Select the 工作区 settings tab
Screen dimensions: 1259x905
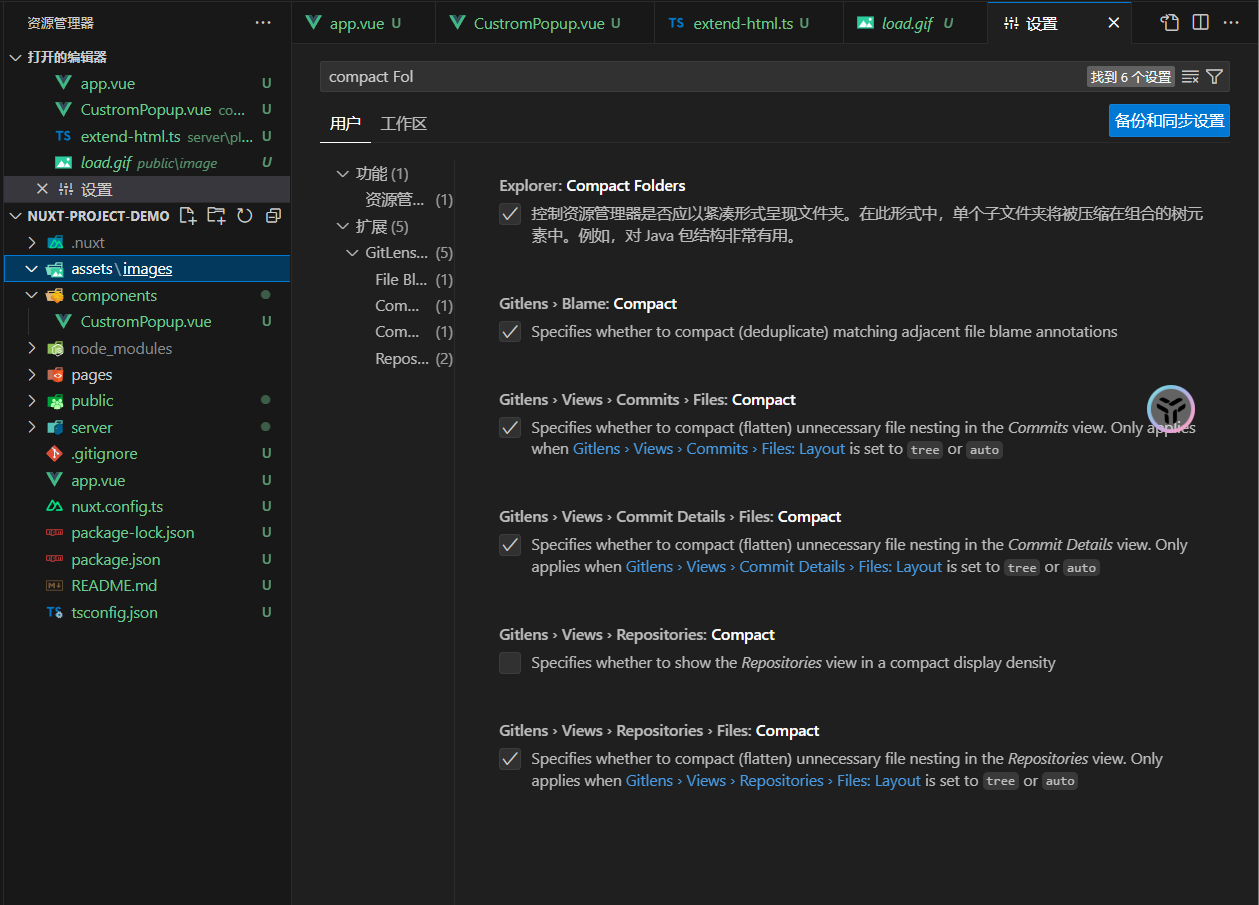click(404, 123)
